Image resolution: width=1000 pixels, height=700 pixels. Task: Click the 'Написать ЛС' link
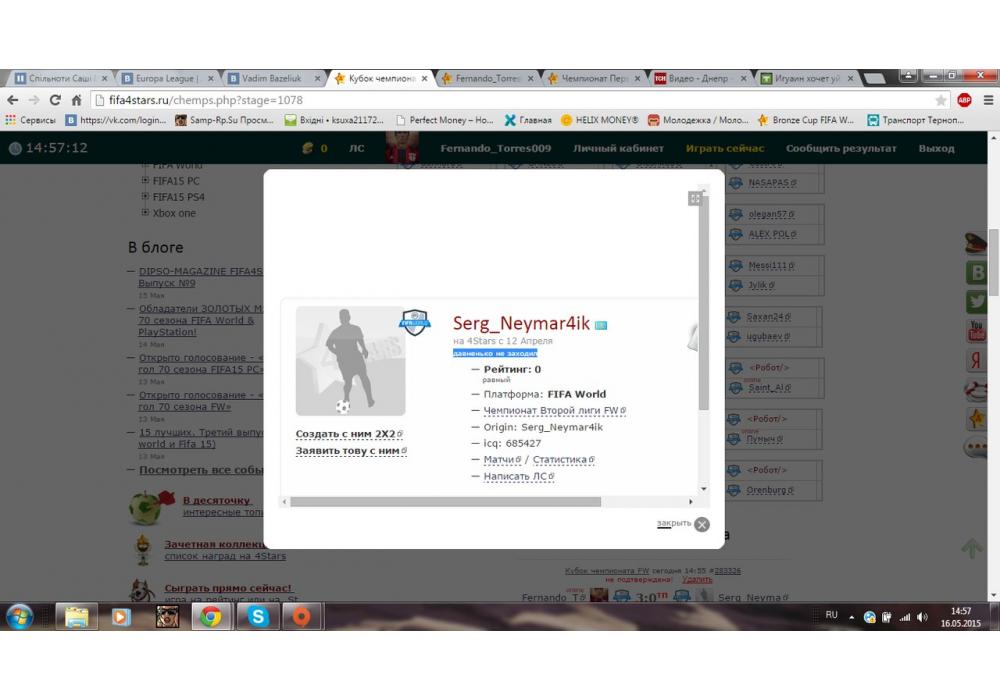click(515, 477)
